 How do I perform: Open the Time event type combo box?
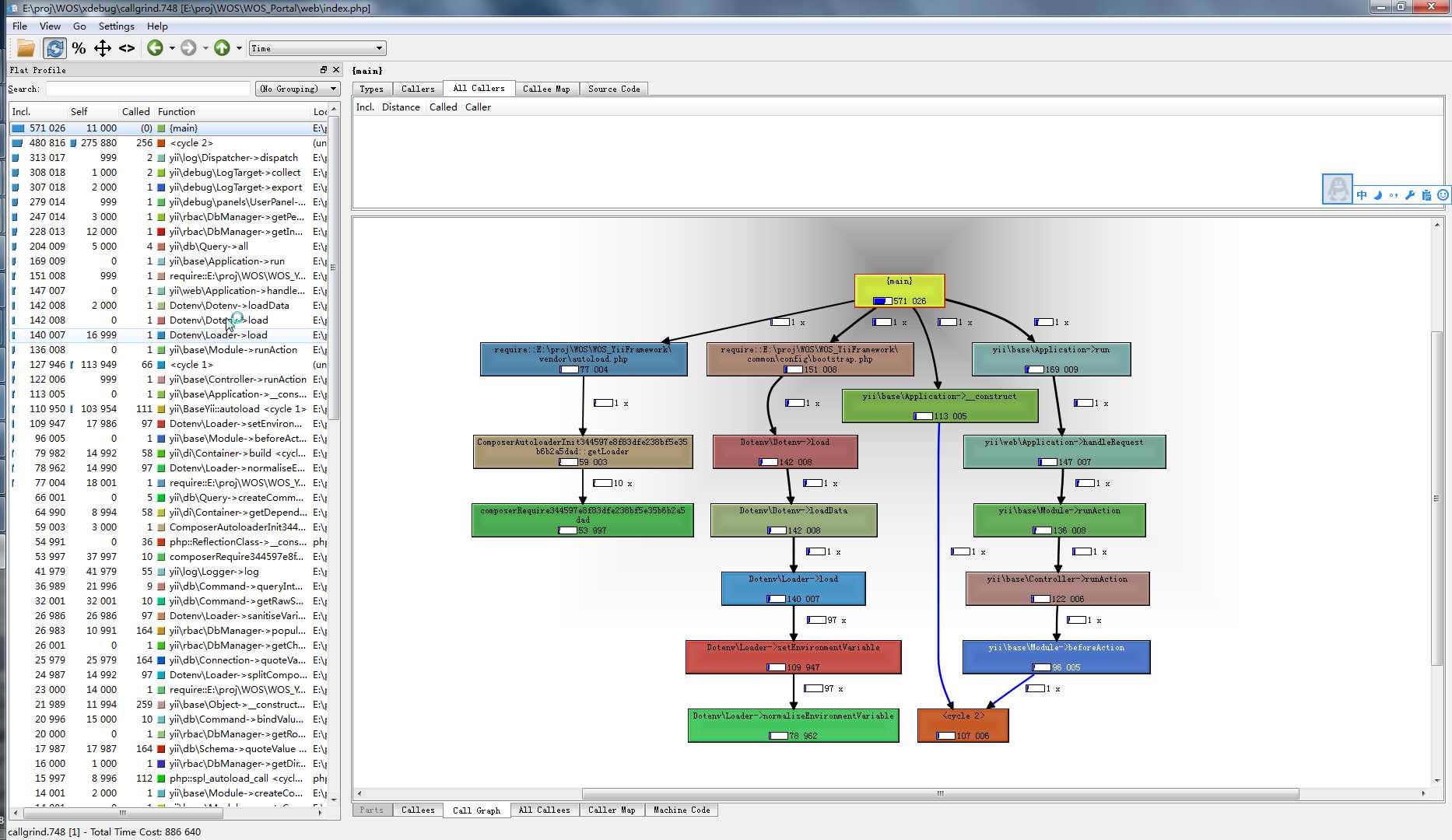point(317,48)
